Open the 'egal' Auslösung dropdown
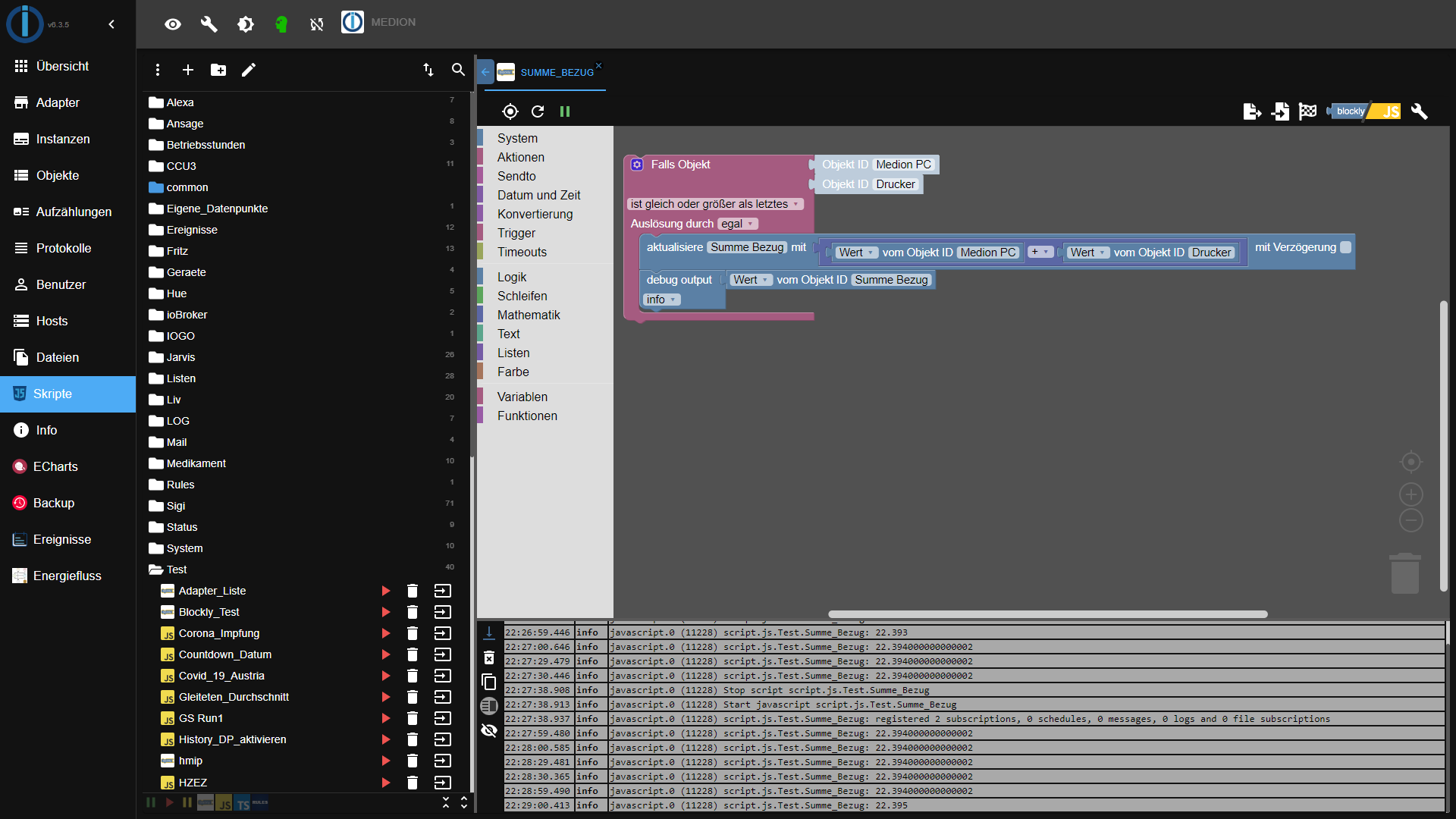The width and height of the screenshot is (1456, 819). [x=737, y=224]
